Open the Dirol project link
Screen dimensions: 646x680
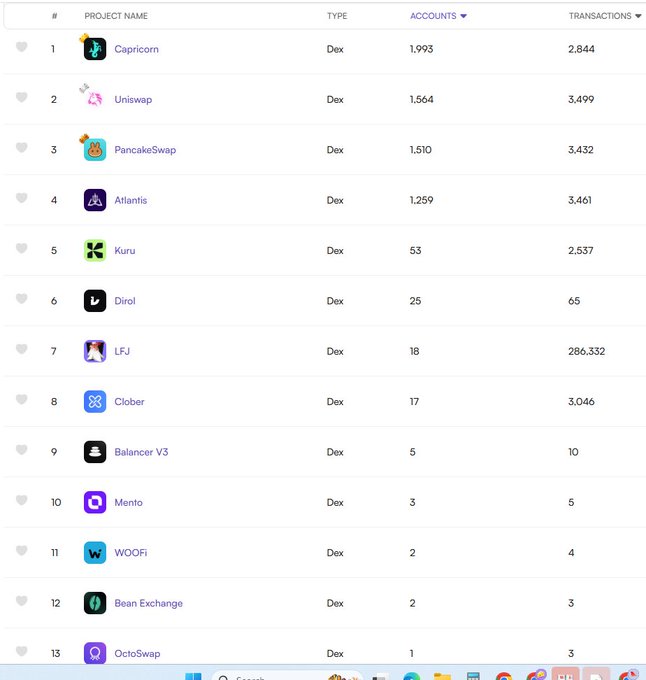pos(125,301)
